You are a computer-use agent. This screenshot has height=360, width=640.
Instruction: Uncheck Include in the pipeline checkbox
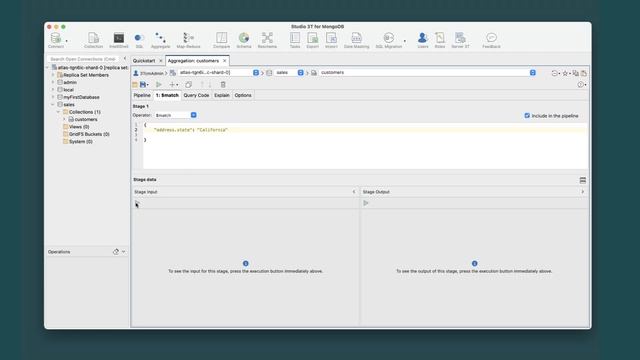point(527,116)
